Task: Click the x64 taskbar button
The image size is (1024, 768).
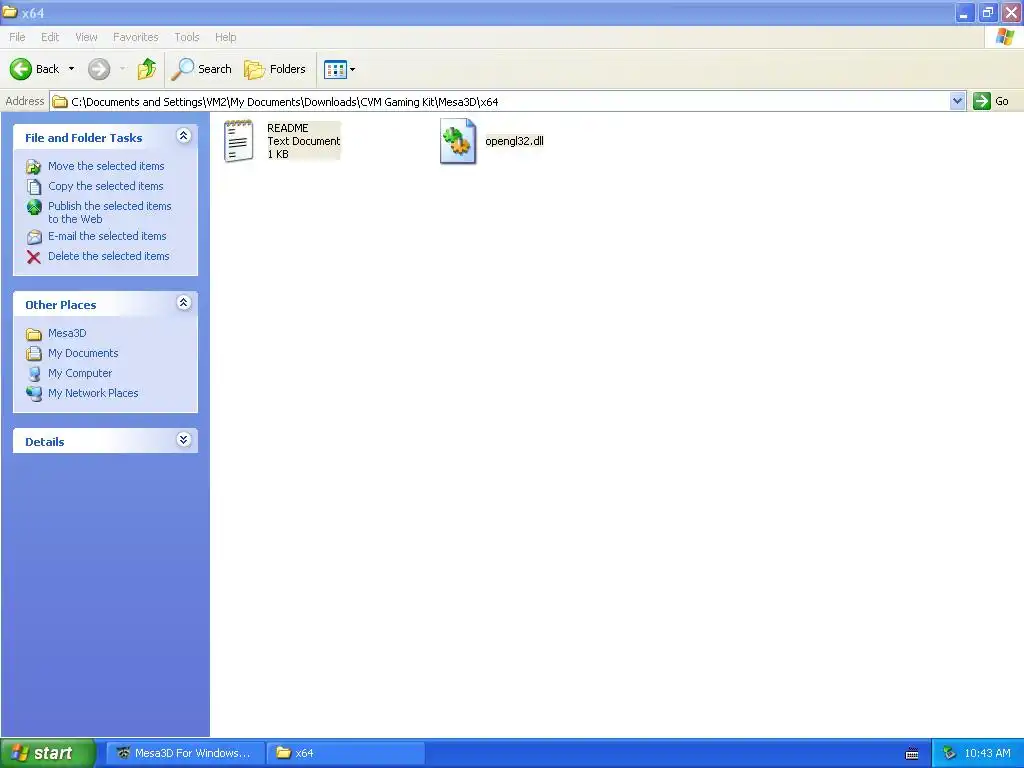Action: point(346,753)
